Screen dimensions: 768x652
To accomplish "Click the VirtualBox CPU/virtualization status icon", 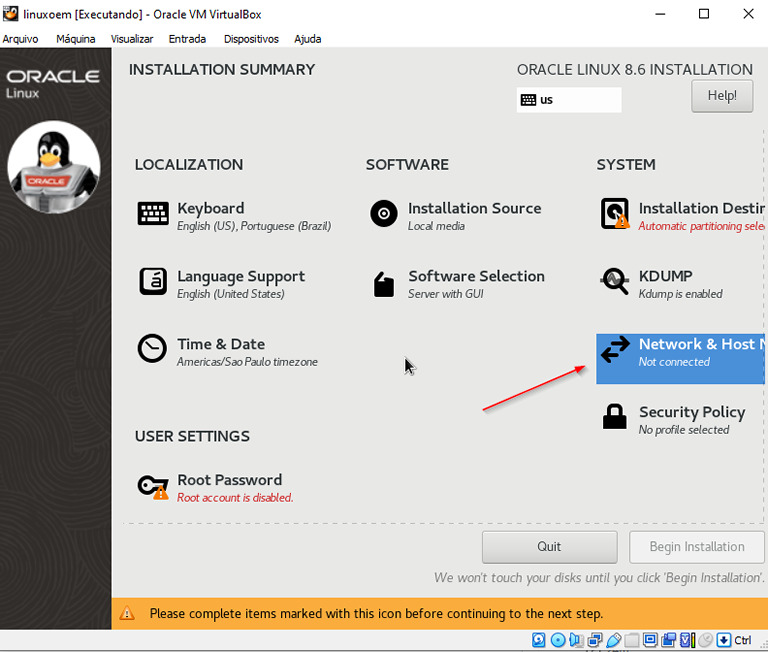I will point(688,640).
